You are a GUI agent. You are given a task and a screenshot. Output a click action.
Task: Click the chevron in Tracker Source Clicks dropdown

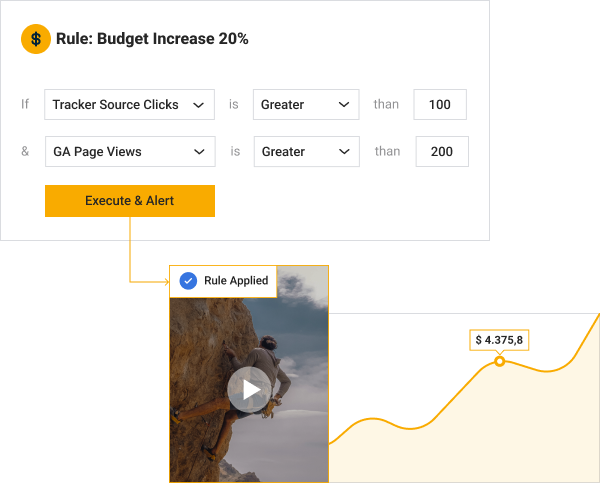(198, 105)
